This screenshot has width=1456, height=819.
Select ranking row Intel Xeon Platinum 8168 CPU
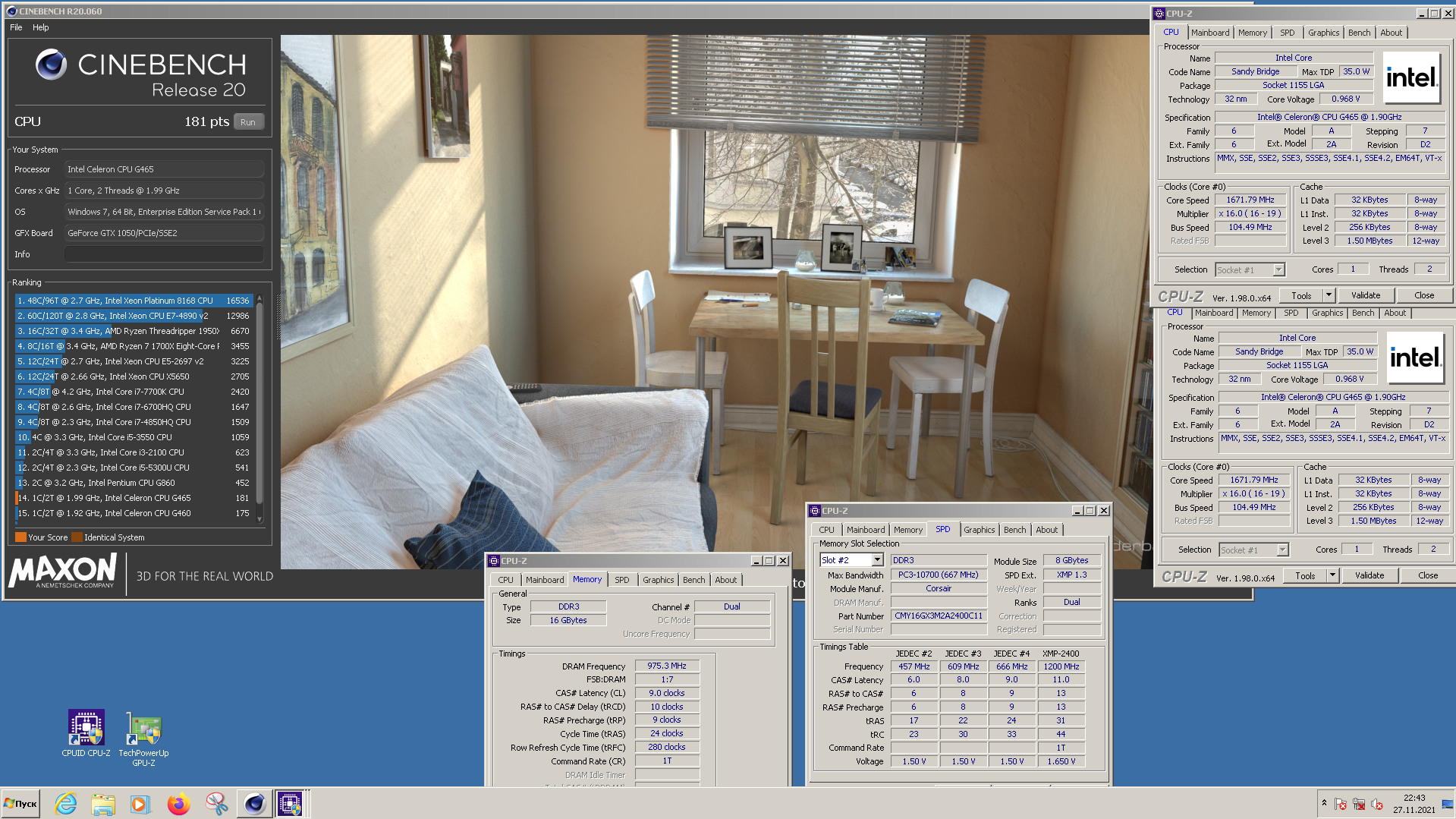pos(134,301)
